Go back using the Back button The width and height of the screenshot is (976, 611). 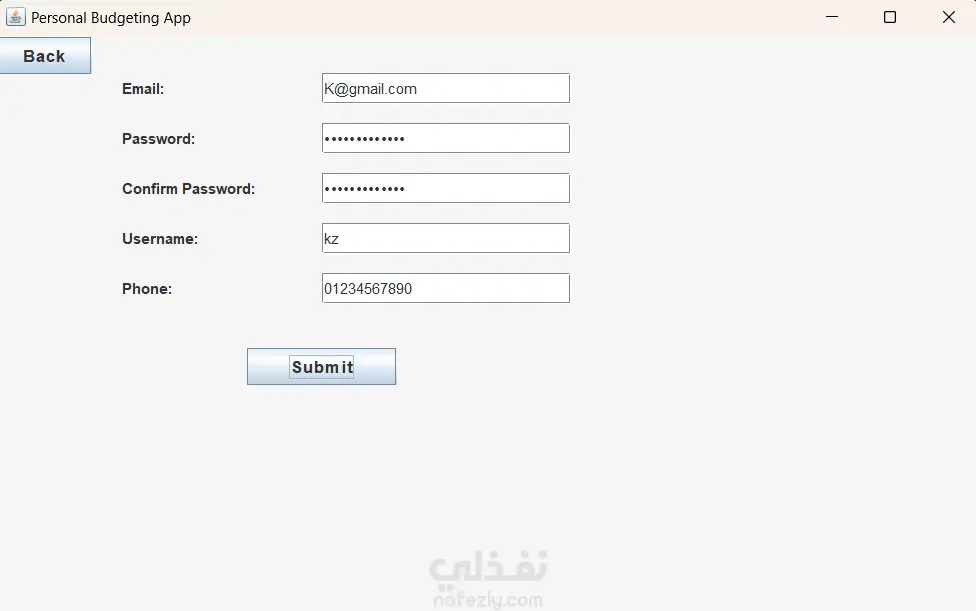(x=45, y=56)
